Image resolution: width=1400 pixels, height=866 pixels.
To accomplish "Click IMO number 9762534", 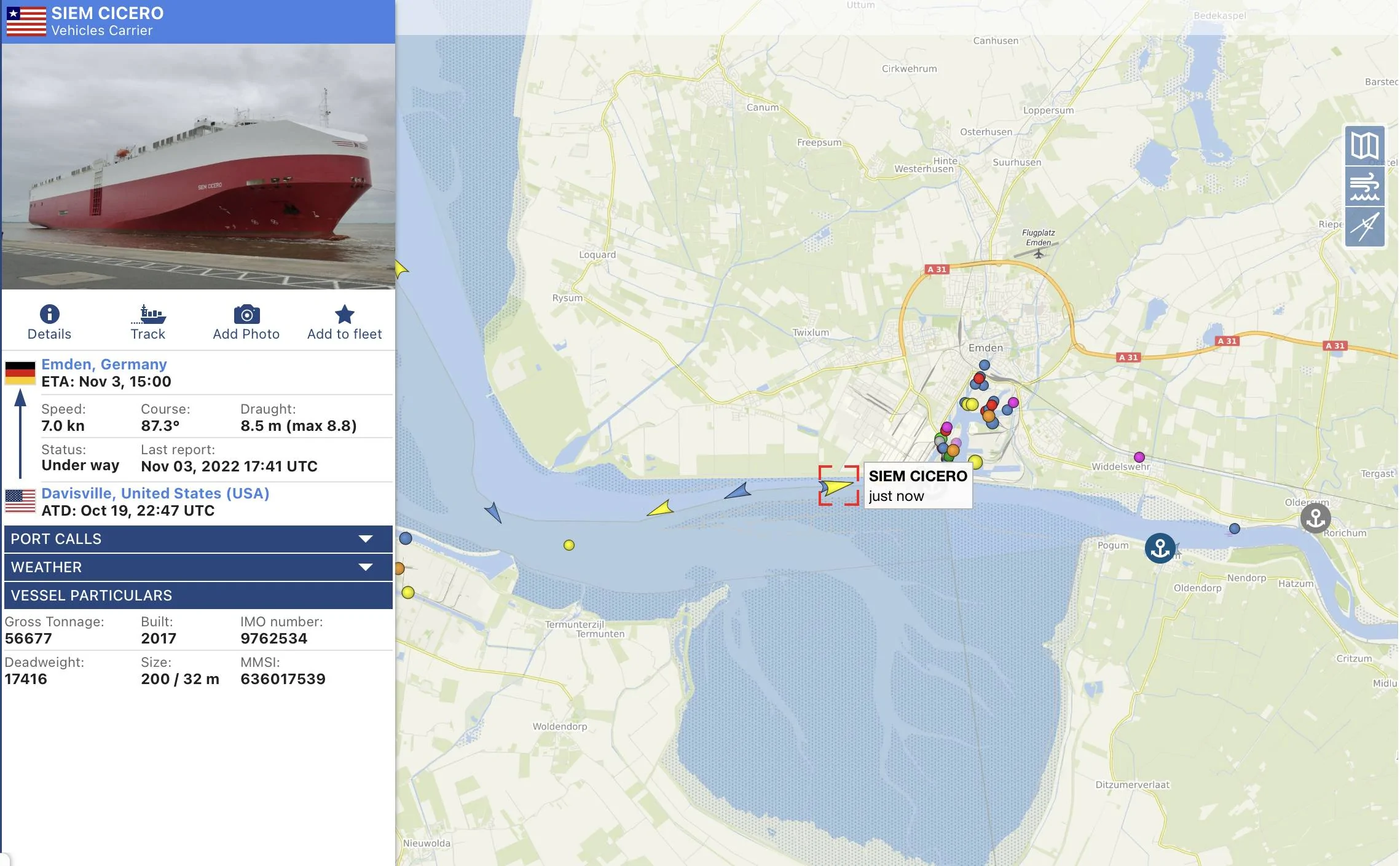I will click(273, 639).
